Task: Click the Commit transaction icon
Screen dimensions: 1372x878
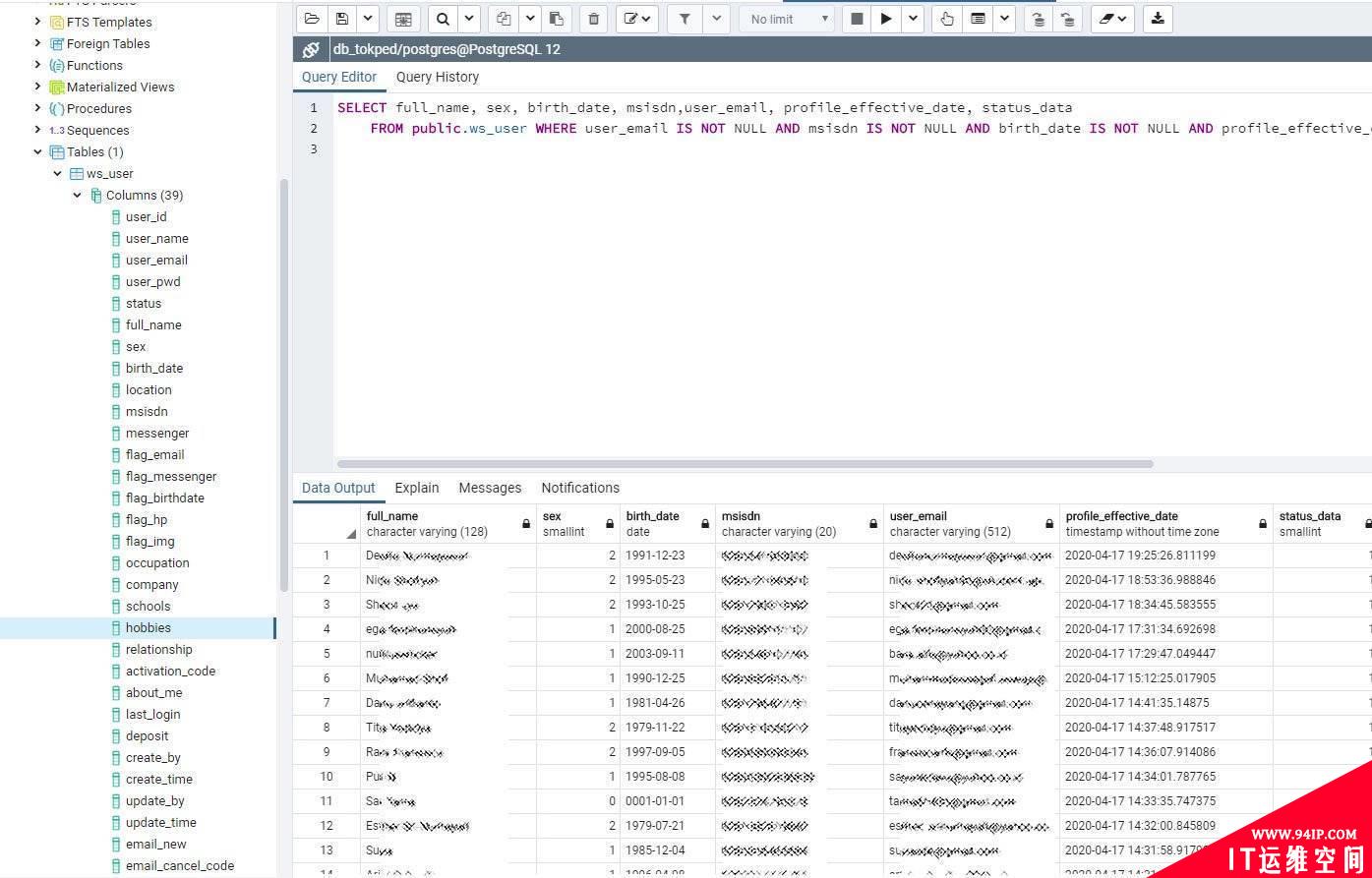Action: click(1038, 19)
